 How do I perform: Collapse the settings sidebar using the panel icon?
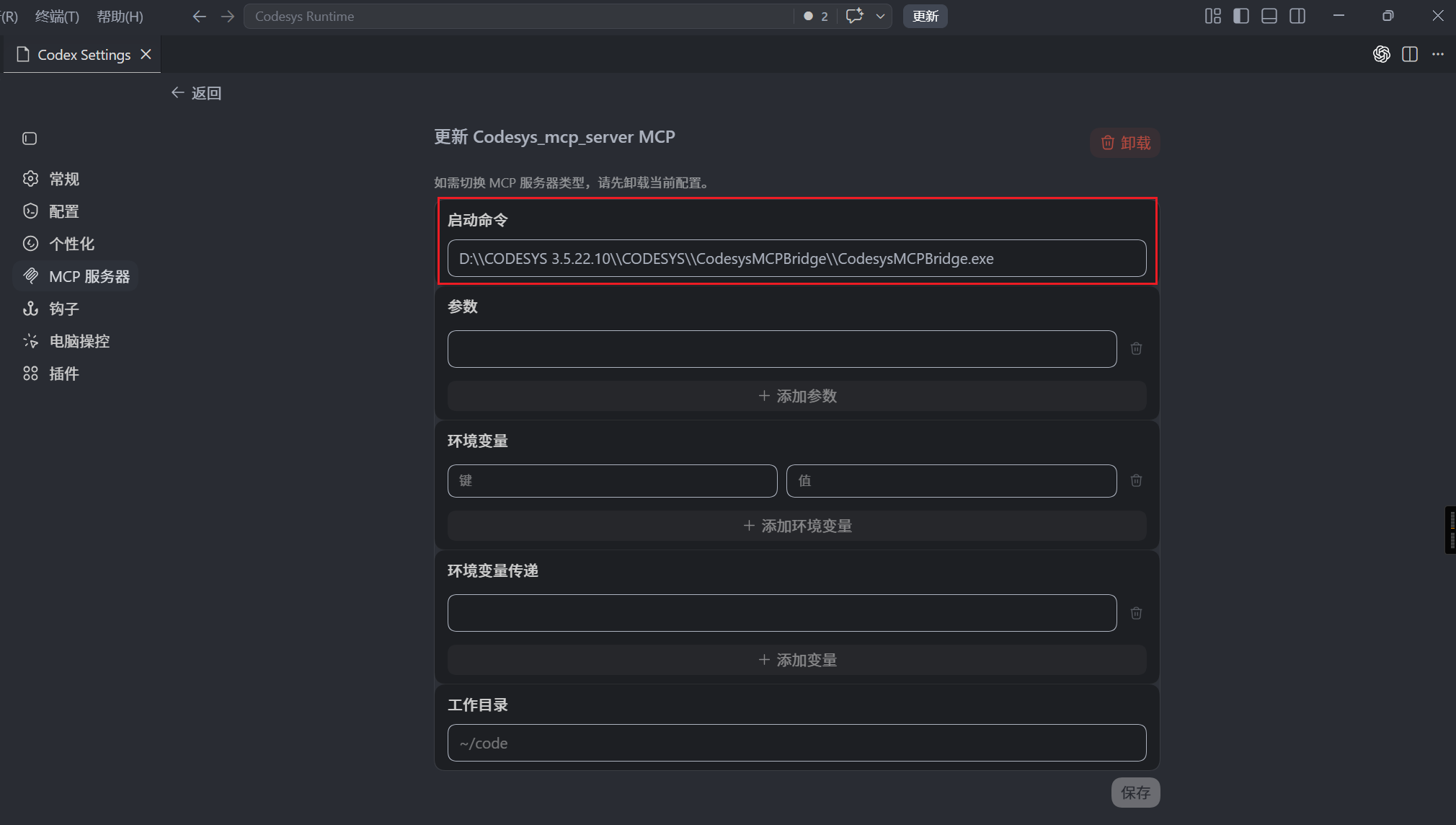click(30, 138)
